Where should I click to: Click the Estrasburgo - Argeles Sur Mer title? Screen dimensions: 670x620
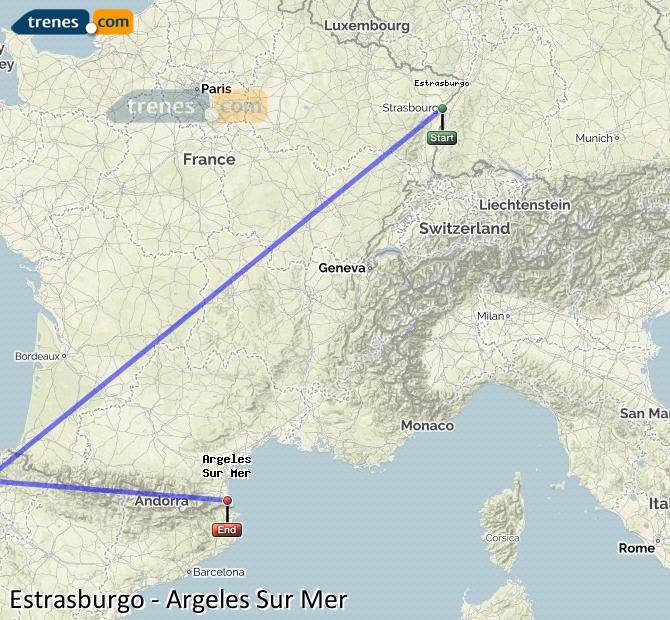(179, 599)
